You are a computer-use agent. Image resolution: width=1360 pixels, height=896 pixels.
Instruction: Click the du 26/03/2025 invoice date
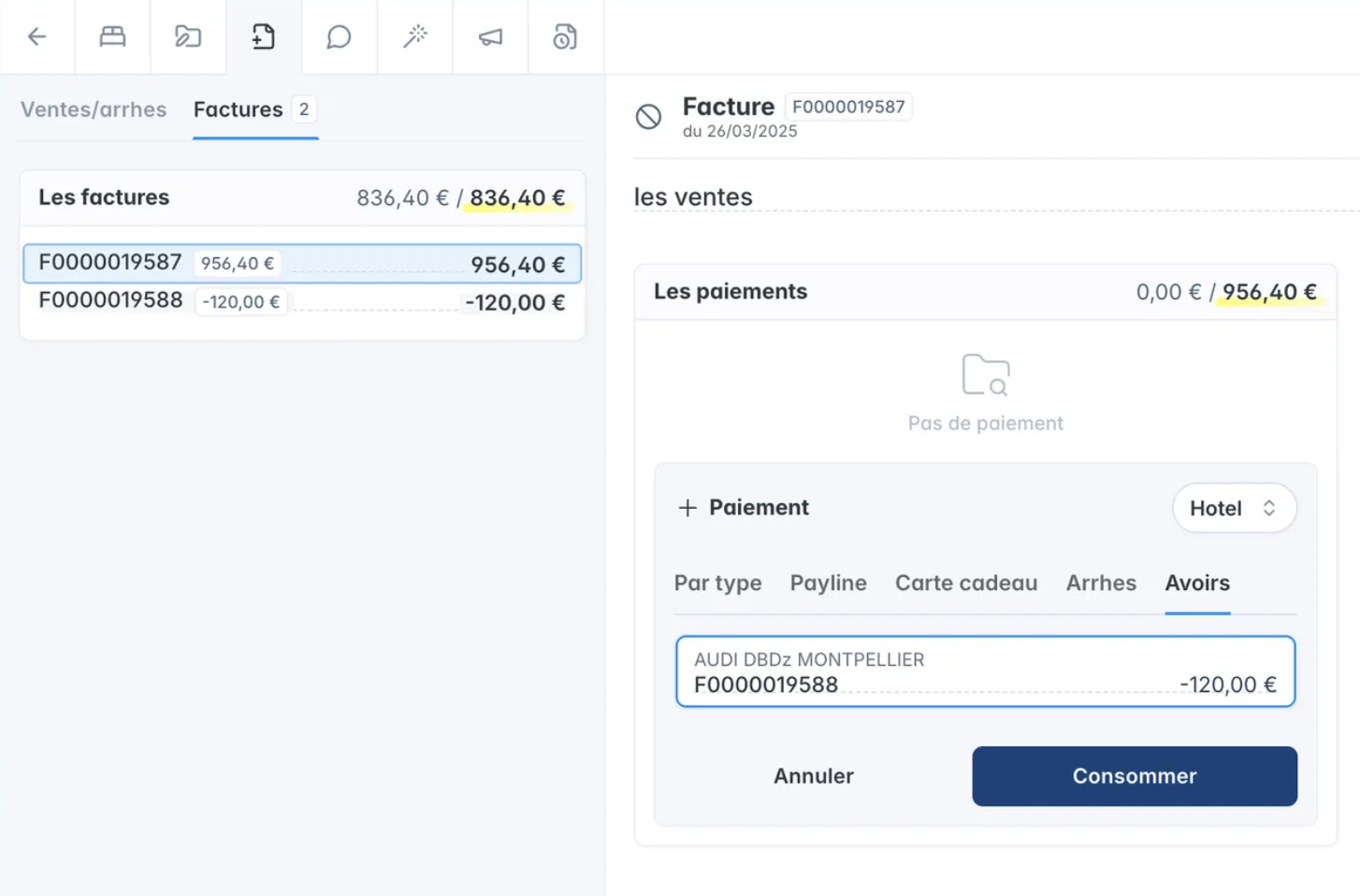pos(740,132)
